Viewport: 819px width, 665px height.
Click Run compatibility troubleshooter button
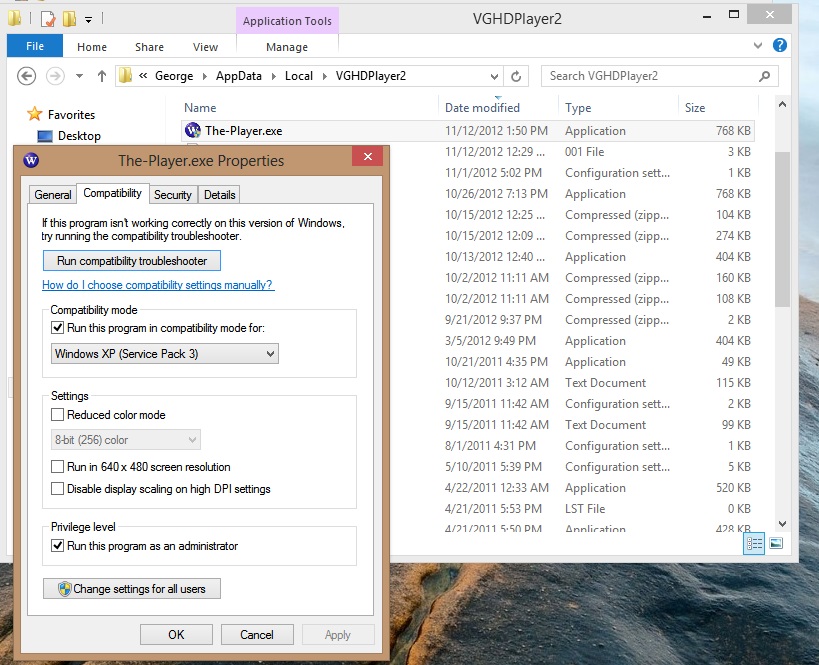pyautogui.click(x=132, y=261)
